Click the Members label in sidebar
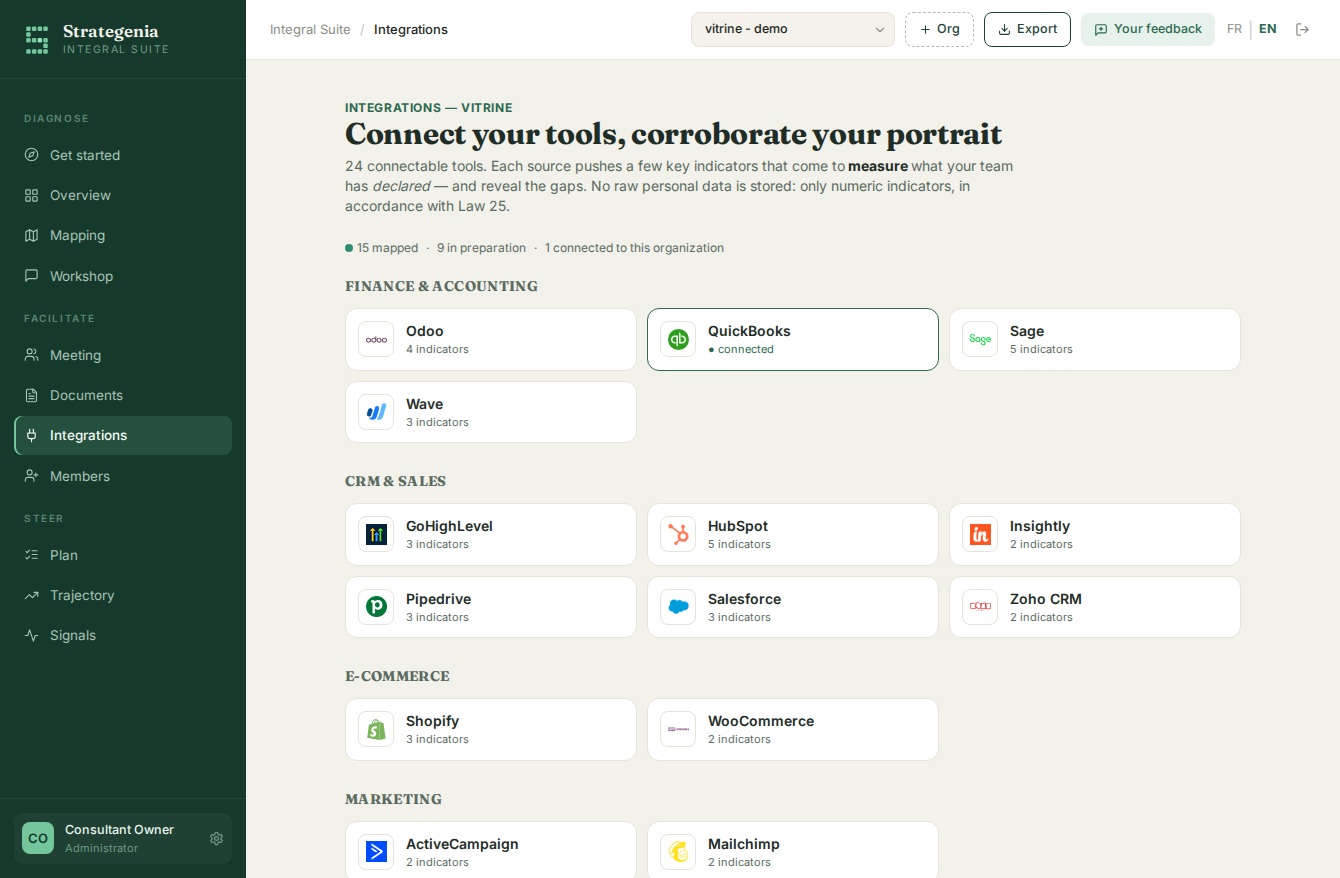1340x878 pixels. 80,476
